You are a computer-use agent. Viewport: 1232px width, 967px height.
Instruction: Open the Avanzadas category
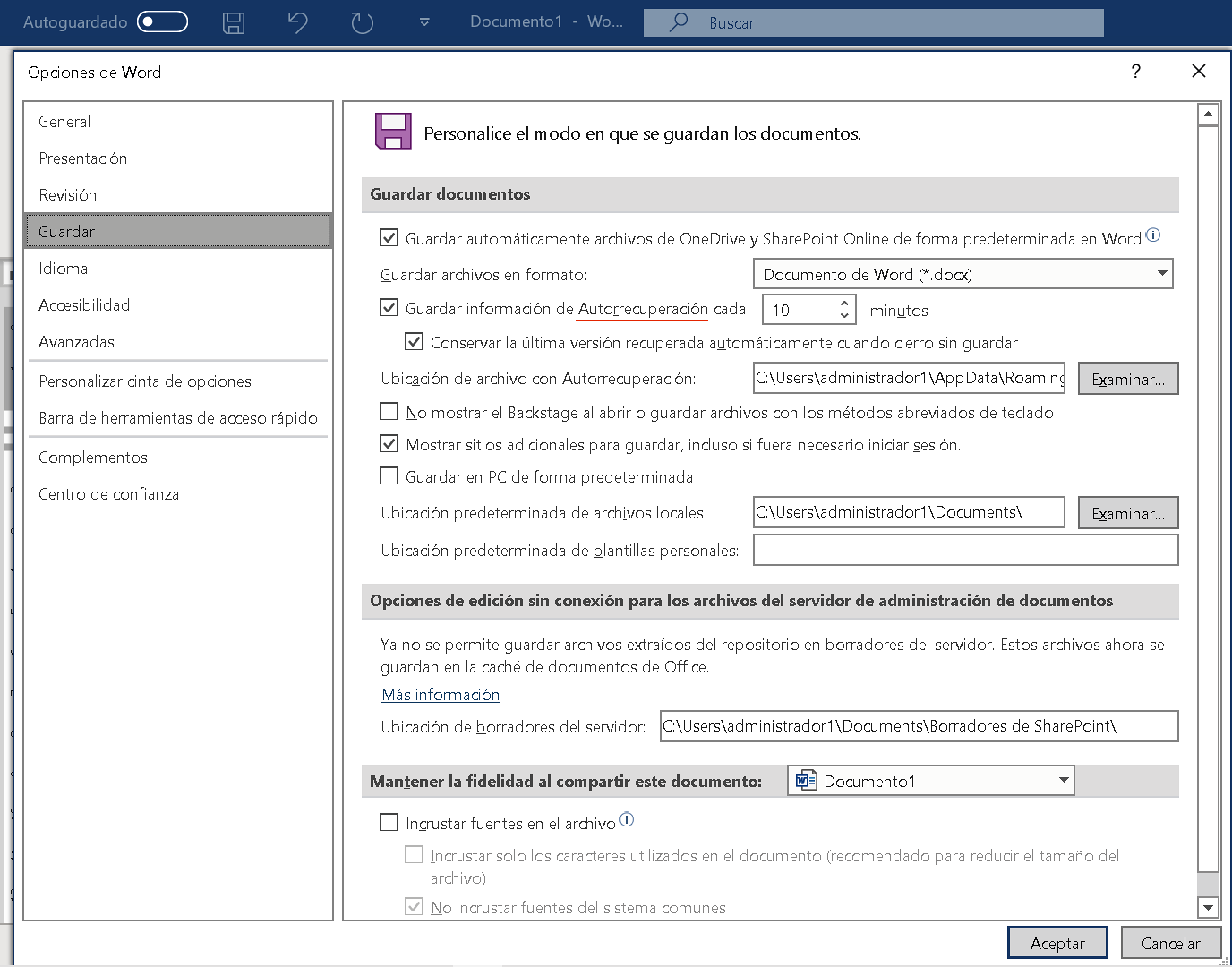coord(178,342)
